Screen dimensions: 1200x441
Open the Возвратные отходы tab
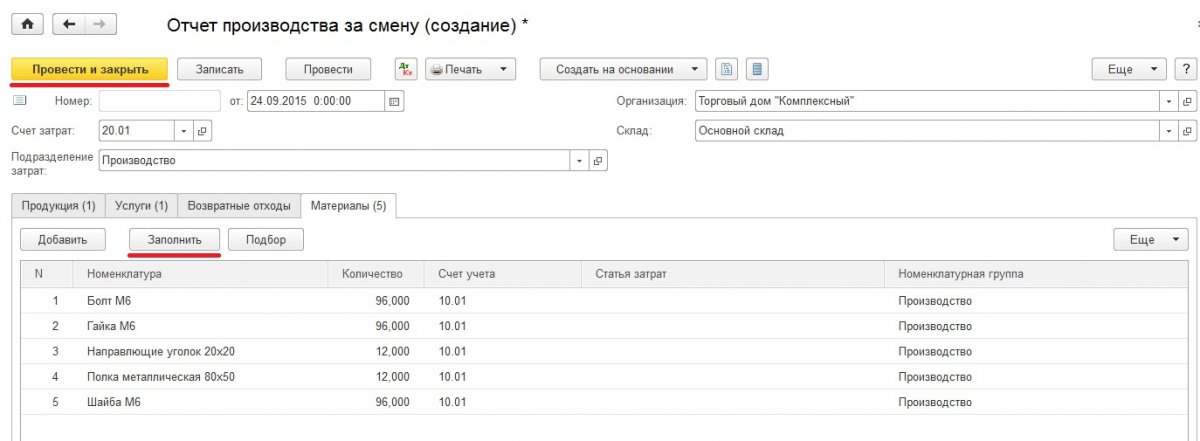tap(239, 205)
